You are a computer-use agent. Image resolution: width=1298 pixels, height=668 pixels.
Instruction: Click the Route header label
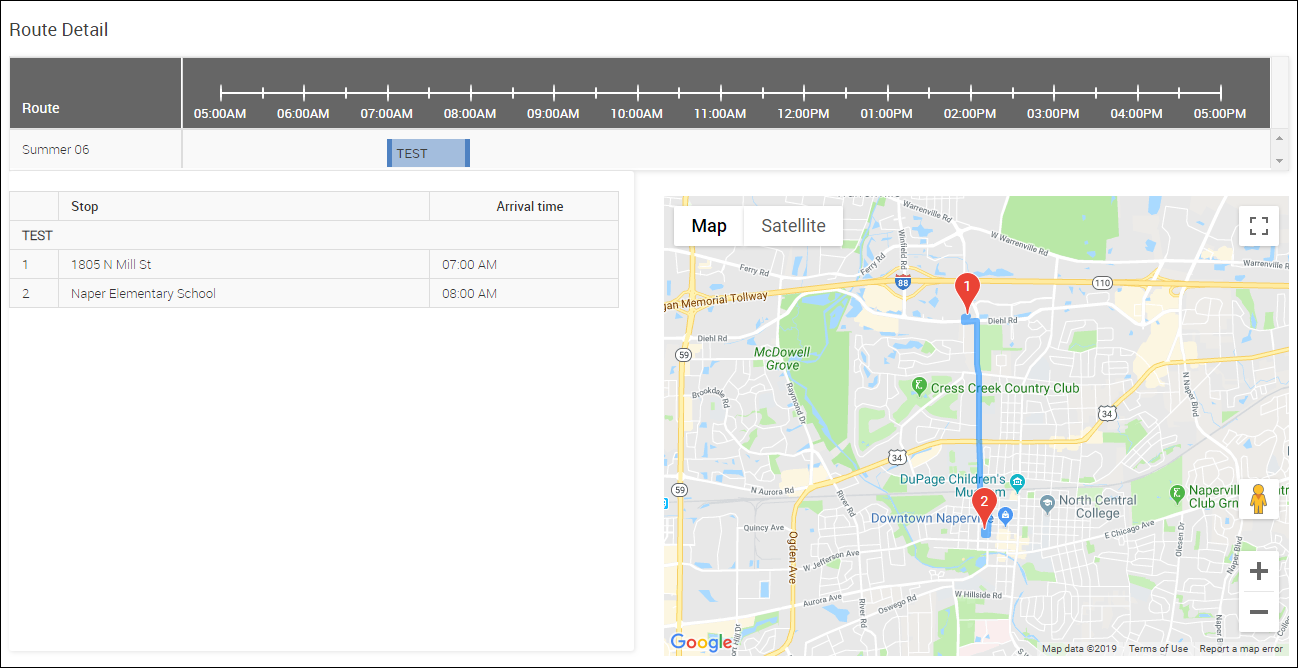click(41, 108)
